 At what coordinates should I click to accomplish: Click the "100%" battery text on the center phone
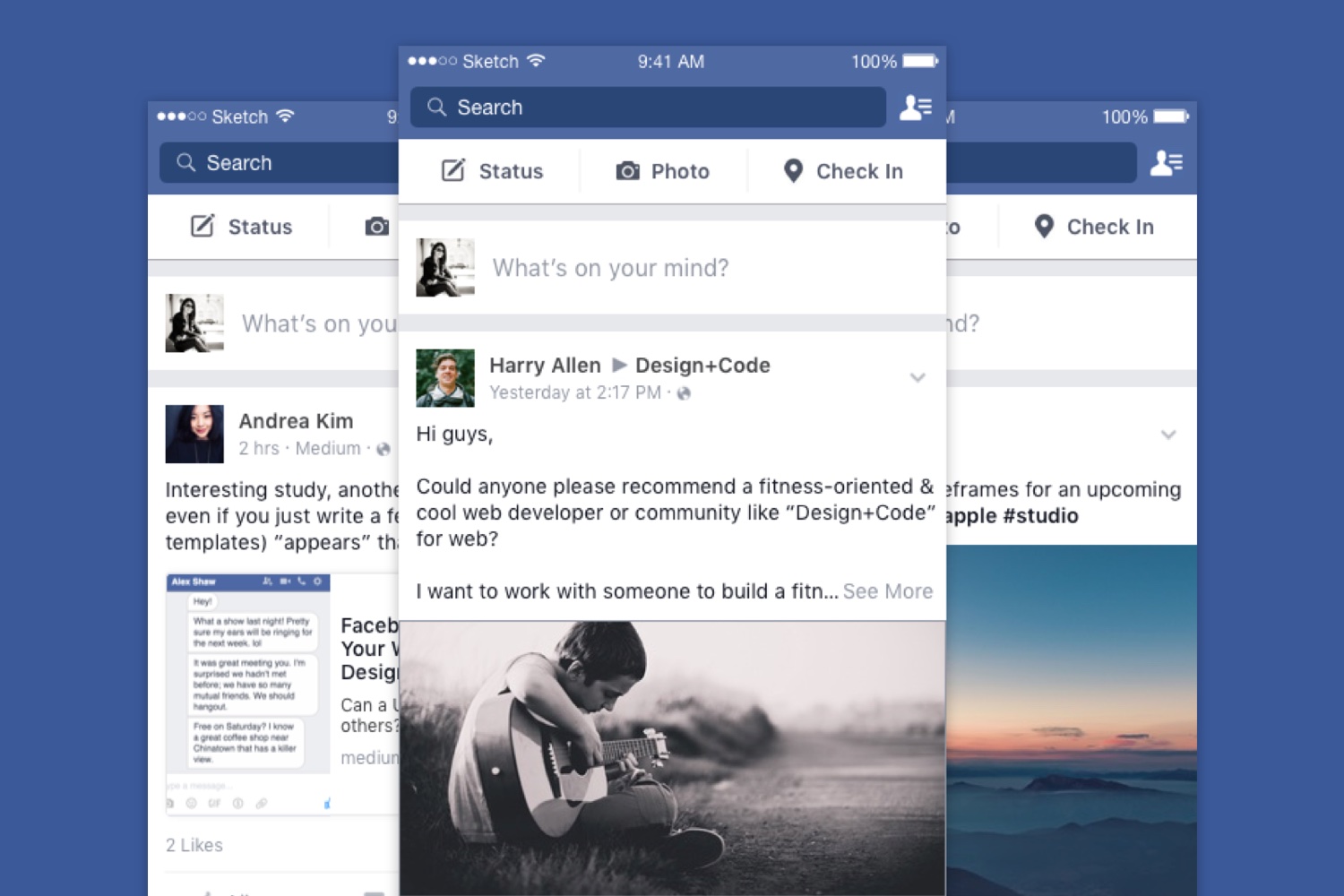874,62
